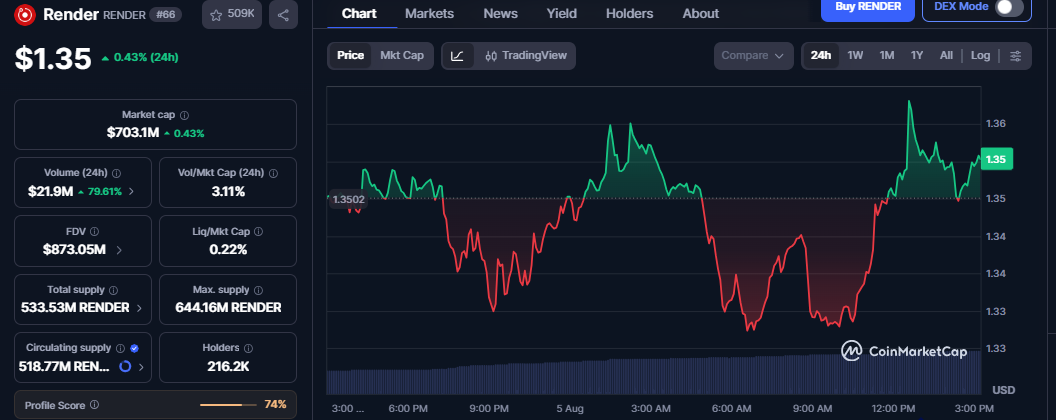Click the 1.3502 opening price label
Image resolution: width=1056 pixels, height=420 pixels.
349,199
